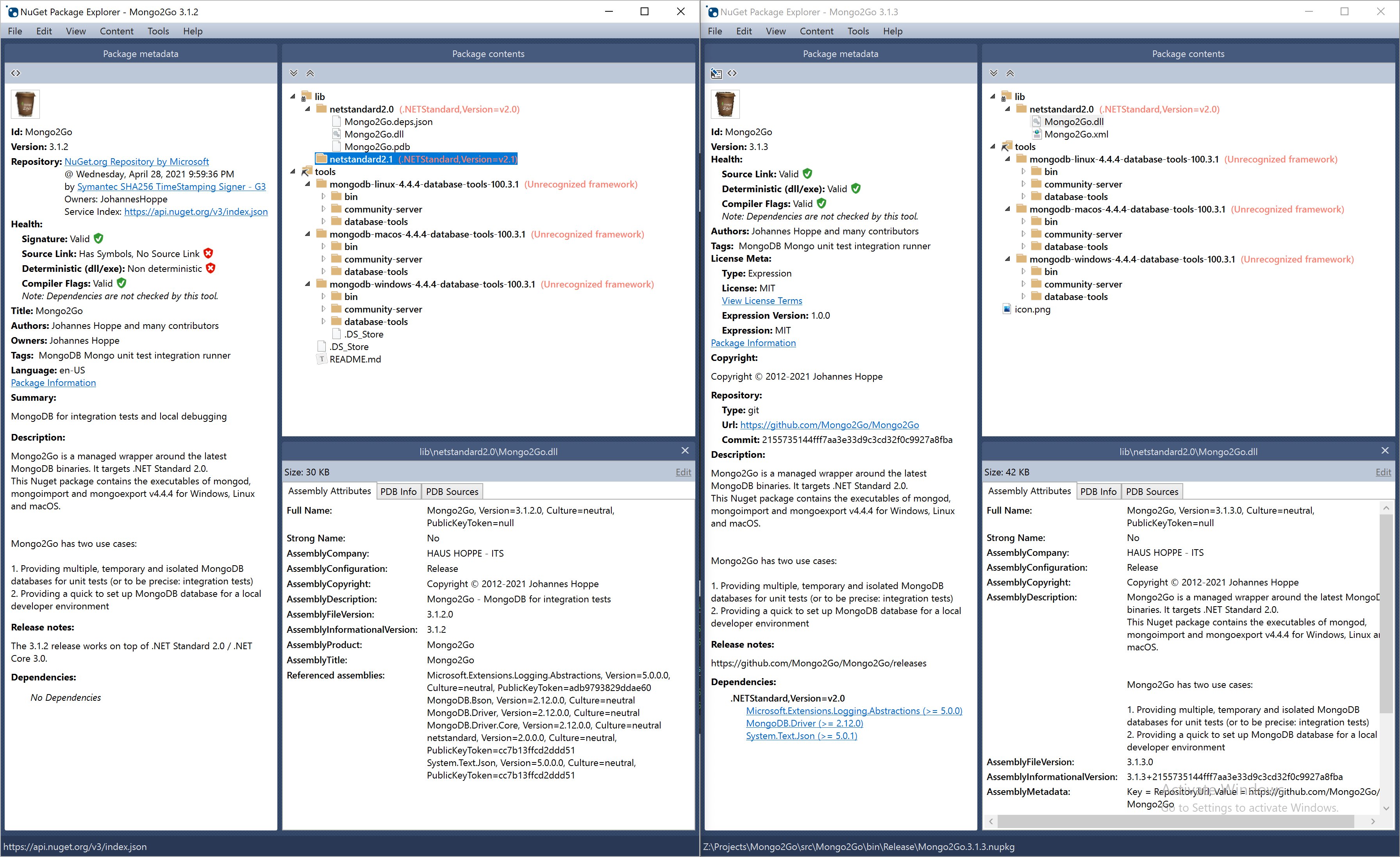The image size is (1400, 857).
Task: Click vertical scrollbar up arrow in 3.1.3 viewer
Action: (x=1386, y=507)
